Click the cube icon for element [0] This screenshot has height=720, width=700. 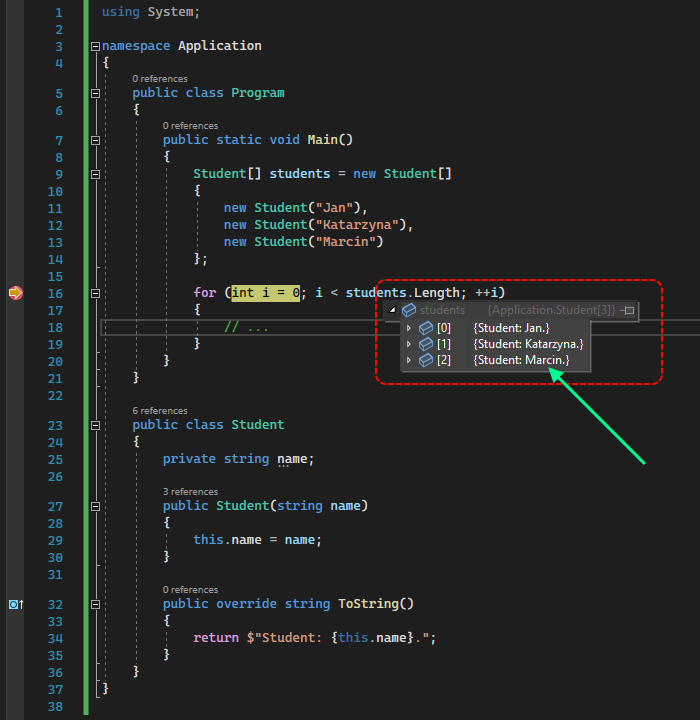[425, 328]
